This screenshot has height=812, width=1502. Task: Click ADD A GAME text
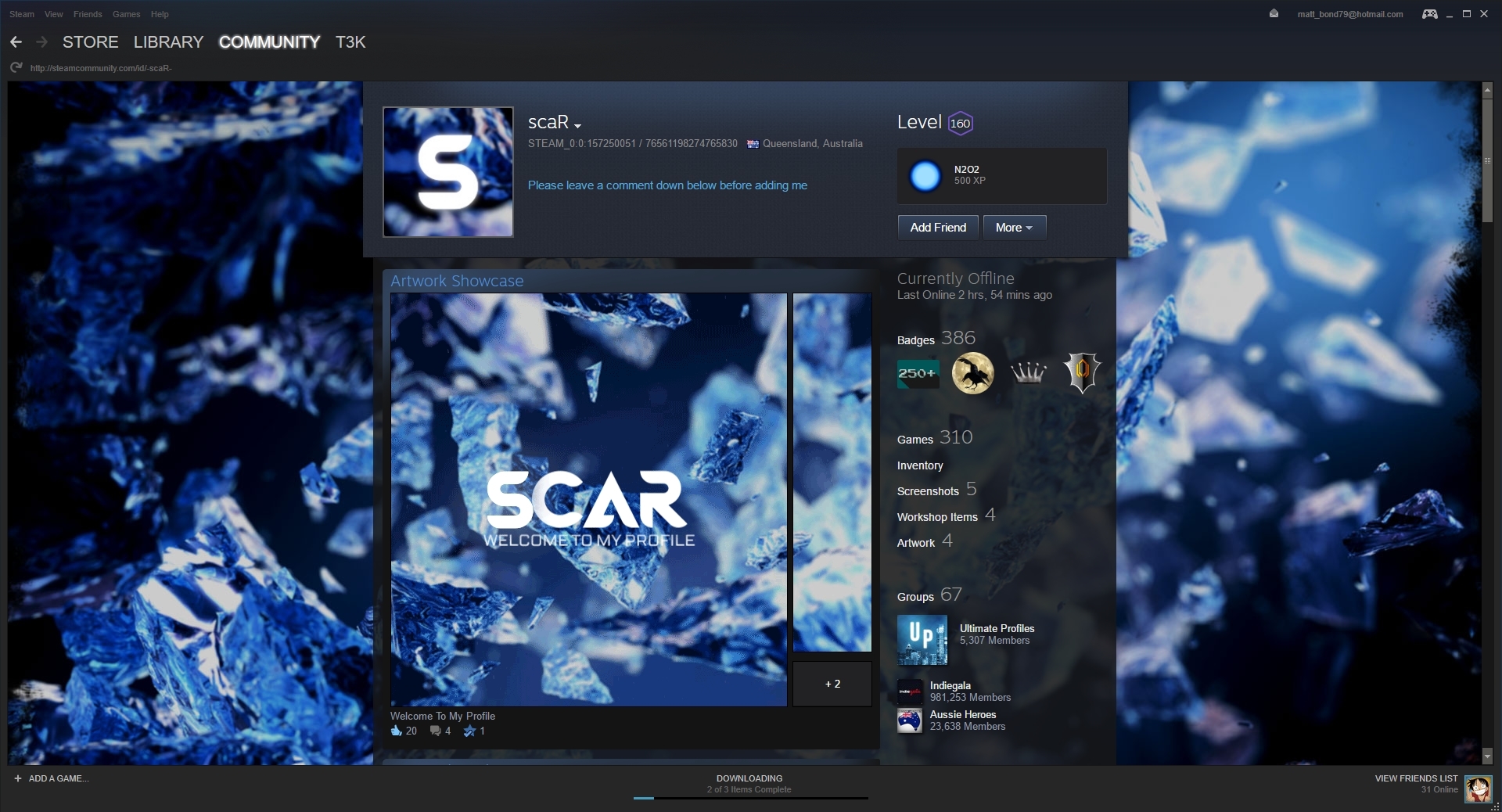pos(59,778)
